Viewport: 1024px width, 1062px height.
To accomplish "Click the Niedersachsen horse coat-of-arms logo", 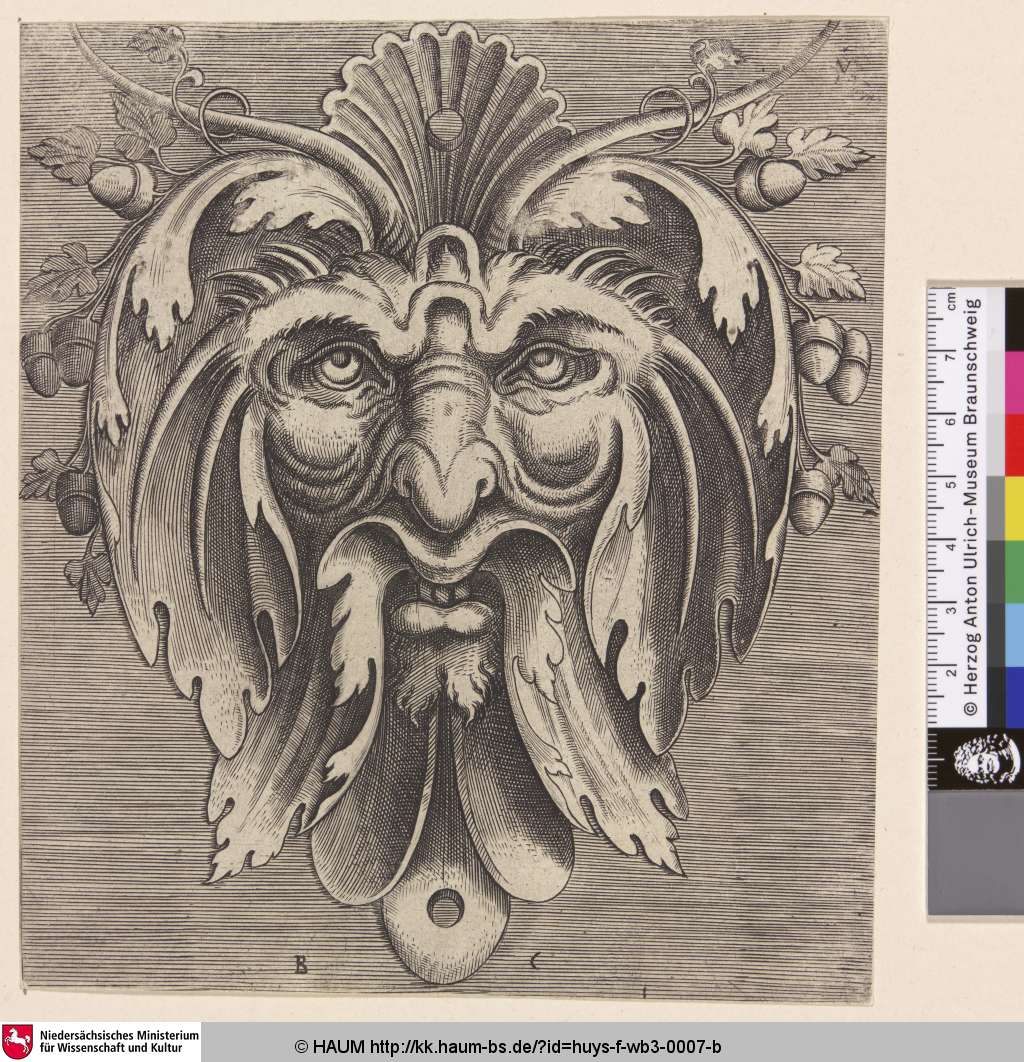I will 18,1041.
